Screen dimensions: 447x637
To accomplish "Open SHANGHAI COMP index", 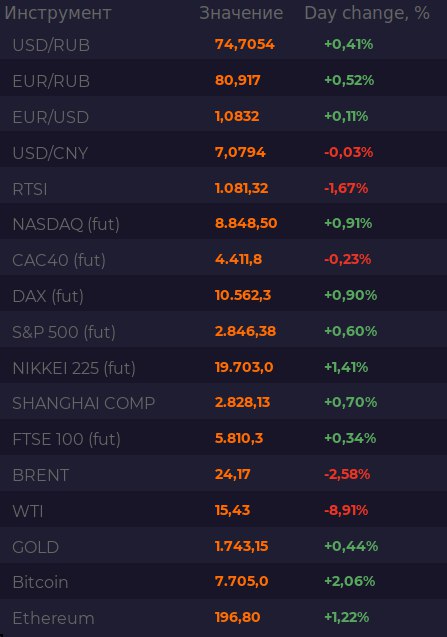I will (x=224, y=403).
